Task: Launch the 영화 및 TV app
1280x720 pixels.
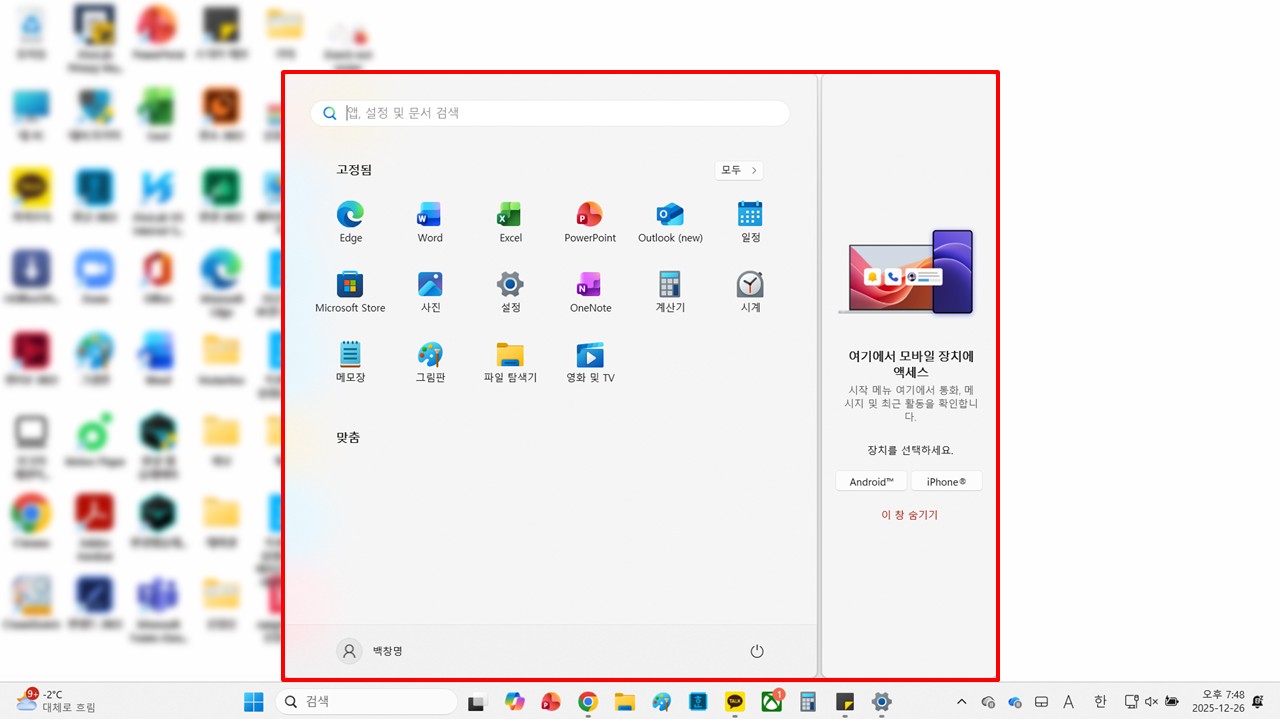Action: coord(590,362)
